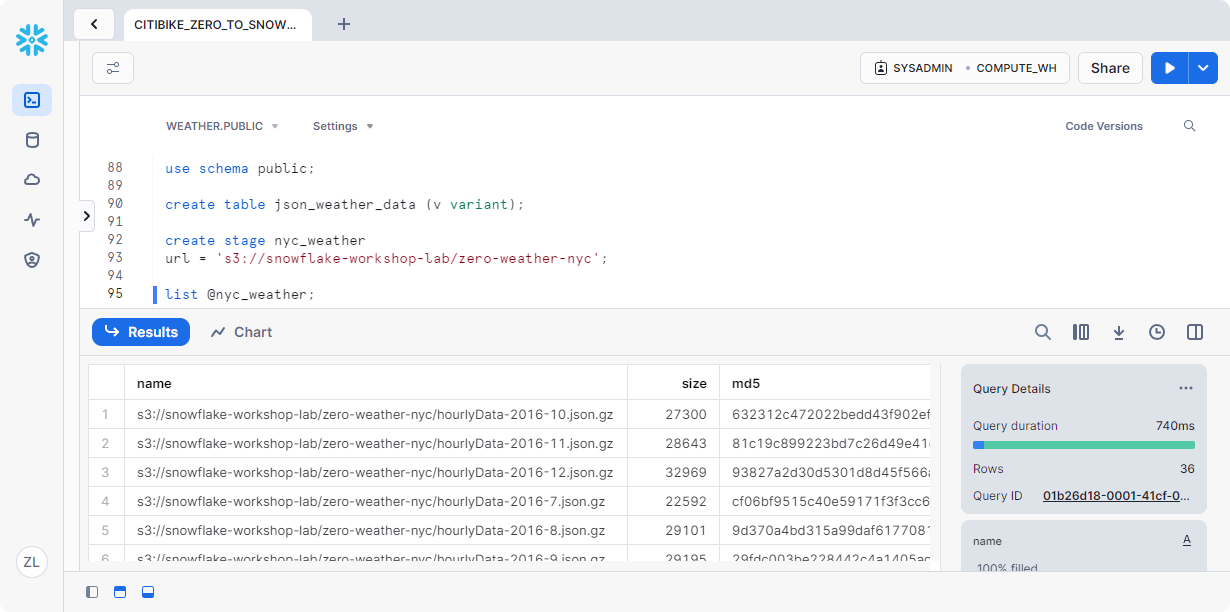This screenshot has width=1230, height=612.
Task: Open the run options dropdown arrow
Action: coord(1203,68)
